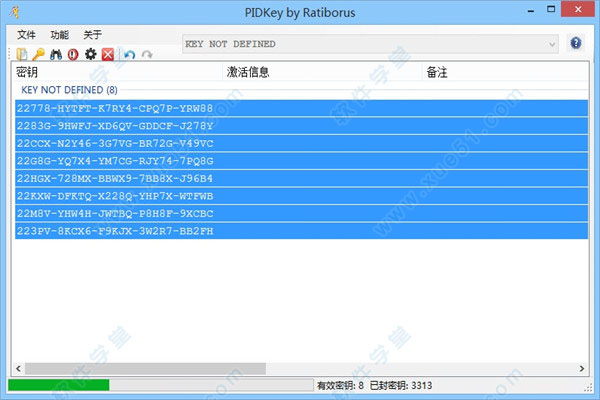
Task: Click the green progress bar
Action: (58, 385)
